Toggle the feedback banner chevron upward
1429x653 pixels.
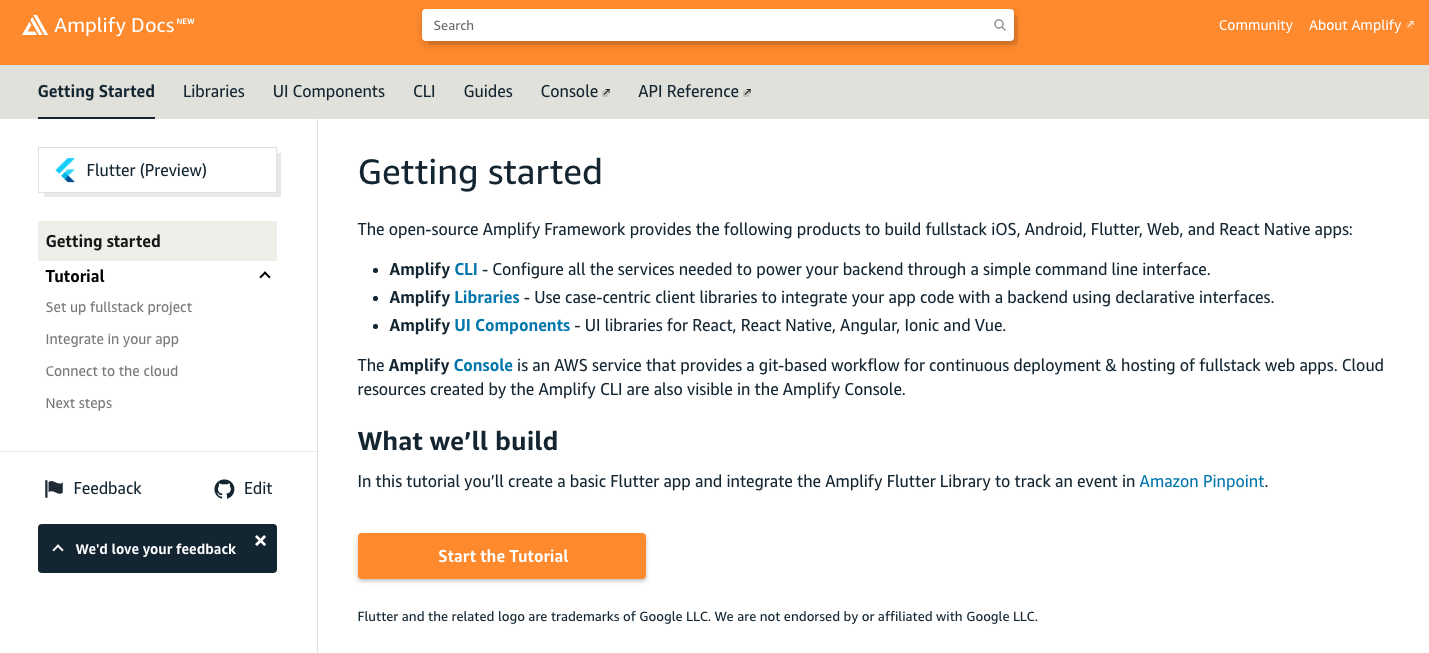pos(58,548)
